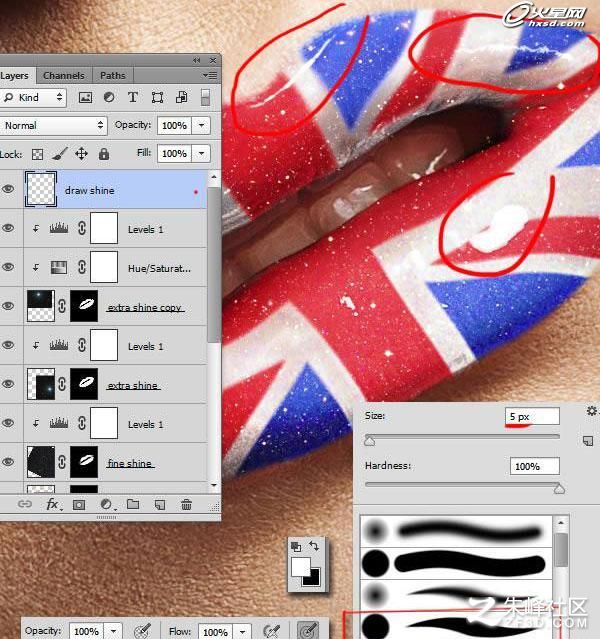Select the soft round pressure size brush
This screenshot has height=639, width=600.
pos(456,595)
